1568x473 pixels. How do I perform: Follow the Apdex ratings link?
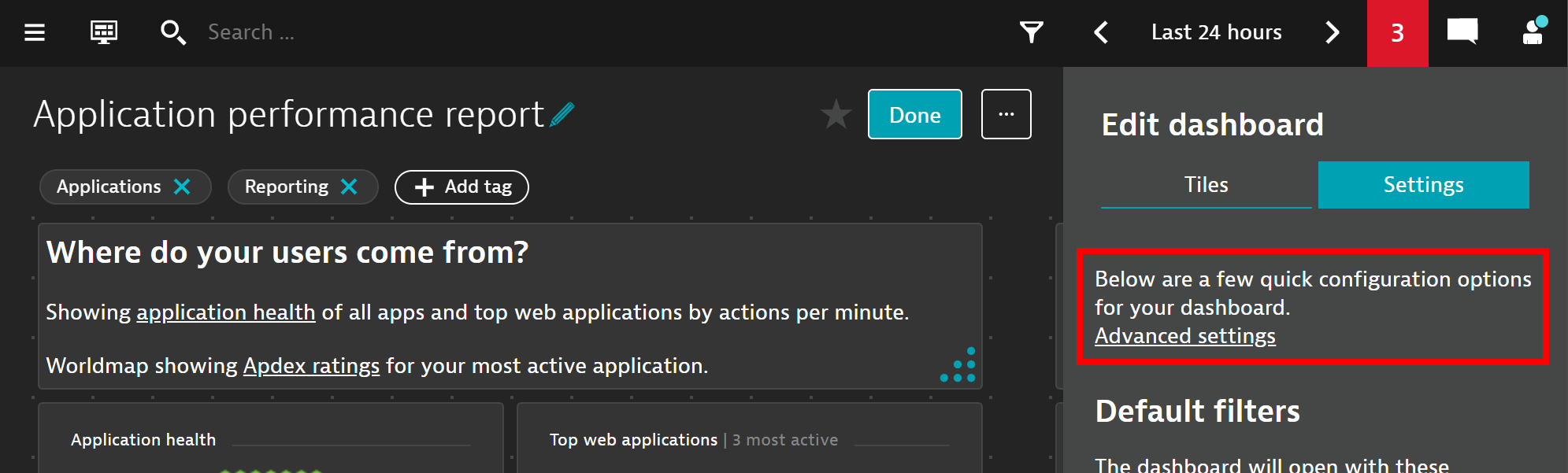pos(311,366)
